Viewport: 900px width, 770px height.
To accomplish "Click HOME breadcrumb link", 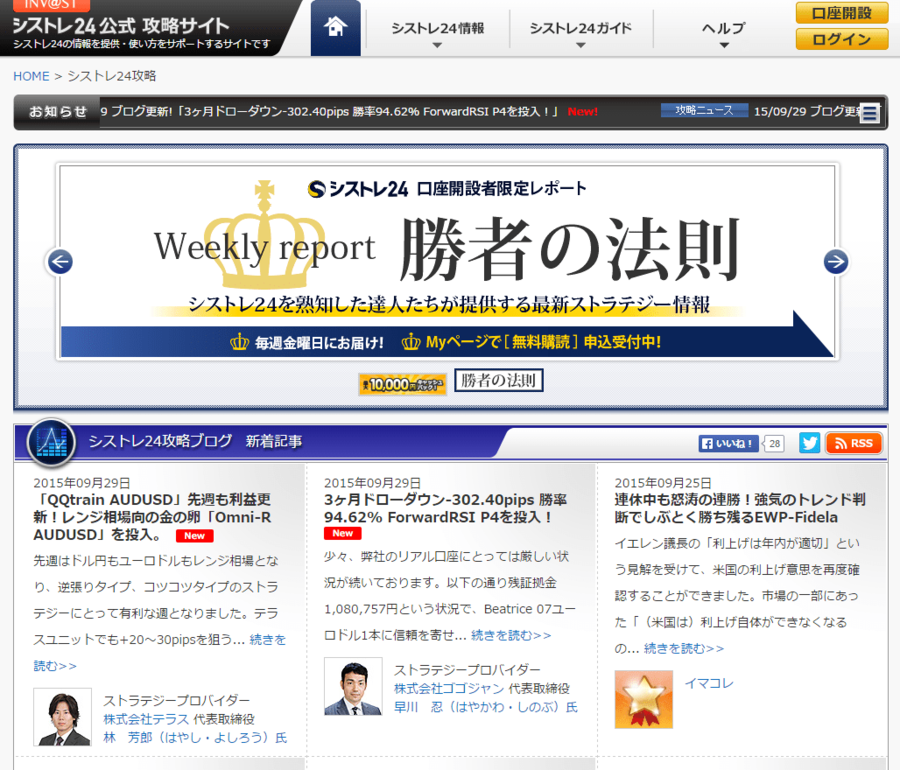I will (31, 76).
